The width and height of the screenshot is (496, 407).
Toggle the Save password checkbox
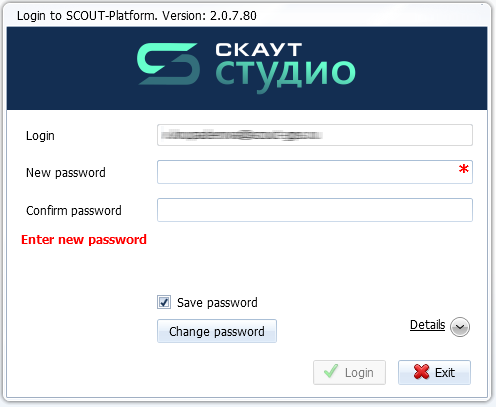(164, 302)
